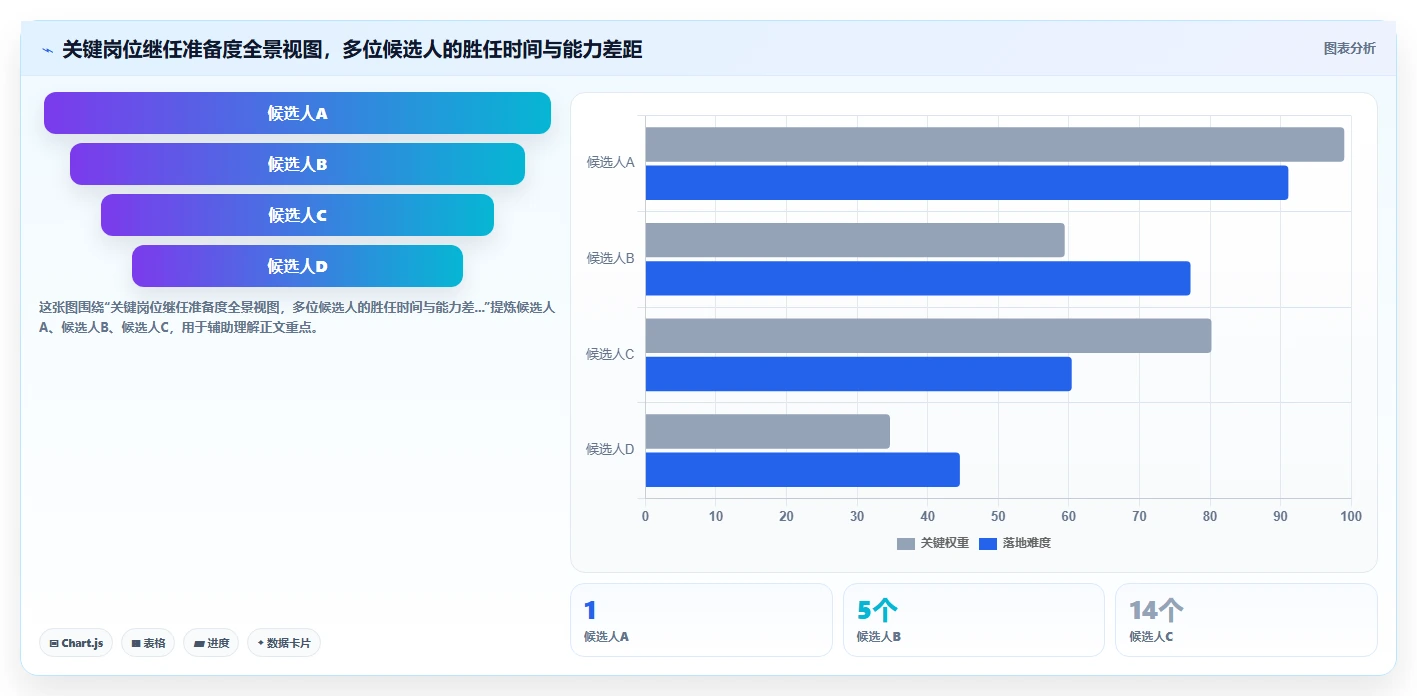
Task: Click 候选人C blue 落地难度 bar
Action: 859,374
